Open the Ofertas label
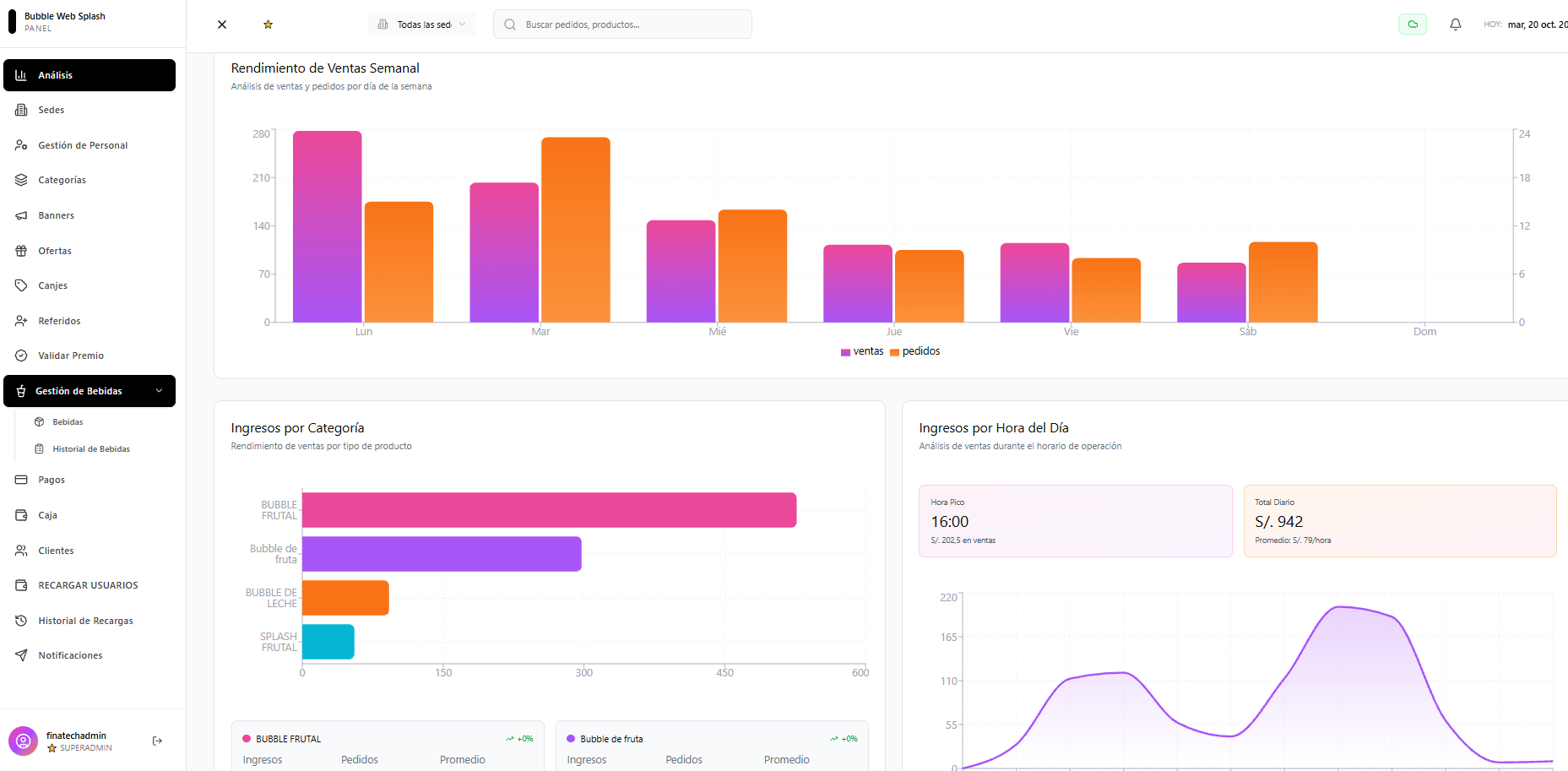This screenshot has width=1568, height=771. [55, 251]
